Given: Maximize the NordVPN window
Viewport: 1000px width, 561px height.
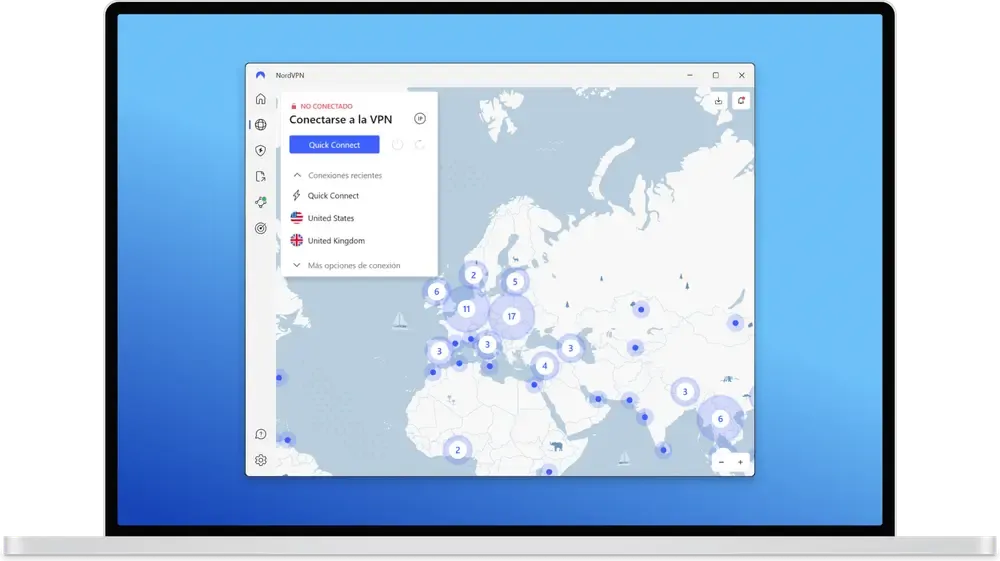Looking at the screenshot, I should (716, 75).
